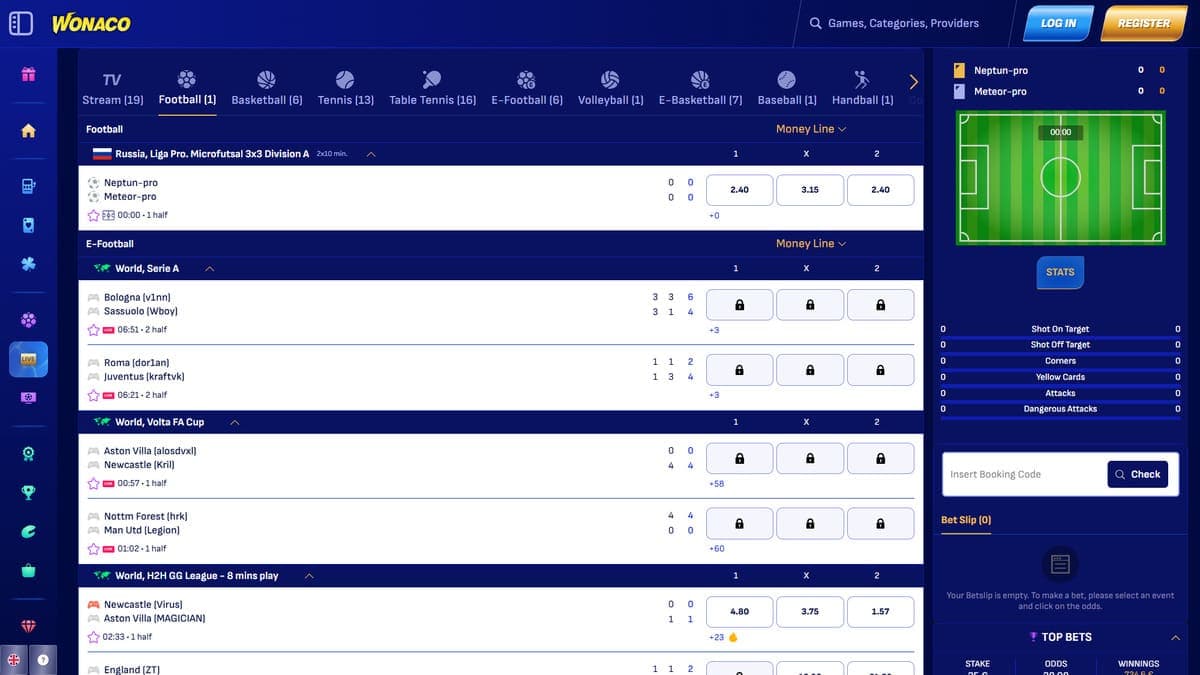This screenshot has height=675, width=1200.
Task: Click the Check booking code button
Action: [x=1138, y=474]
